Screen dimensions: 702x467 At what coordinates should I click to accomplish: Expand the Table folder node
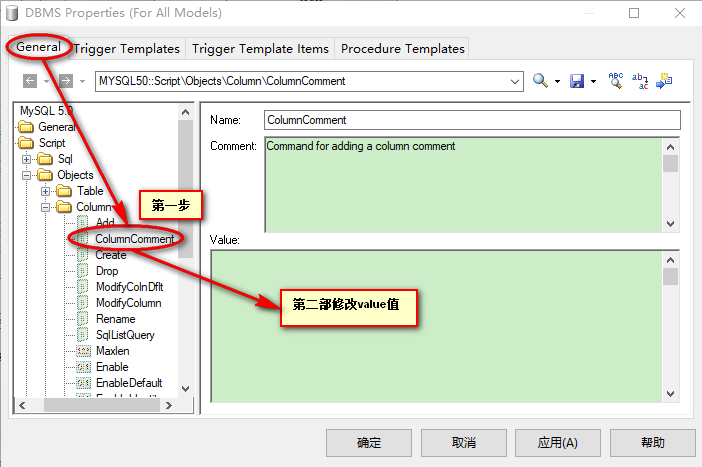[x=45, y=191]
